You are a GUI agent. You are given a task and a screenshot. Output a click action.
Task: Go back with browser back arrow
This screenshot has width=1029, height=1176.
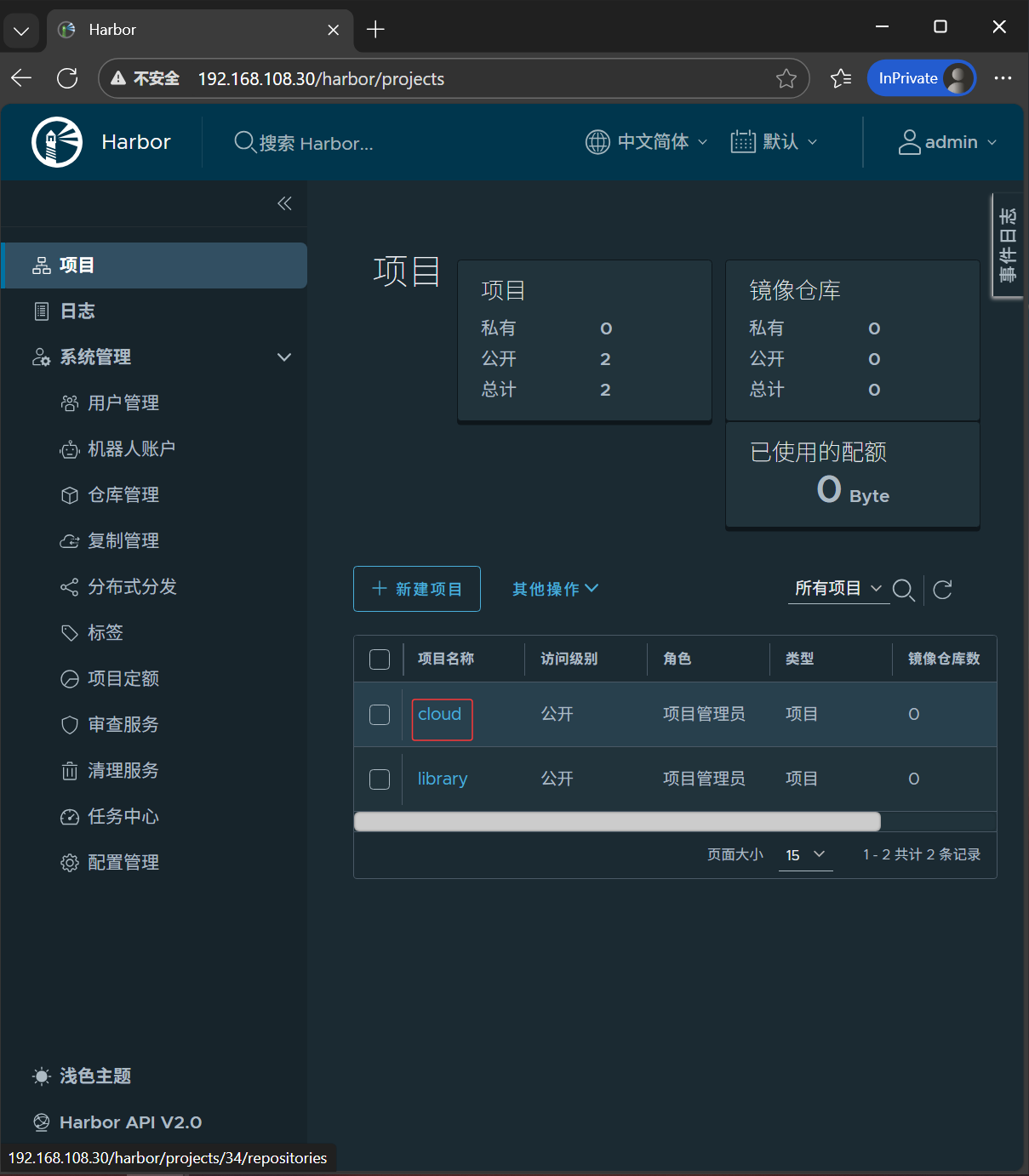(22, 78)
